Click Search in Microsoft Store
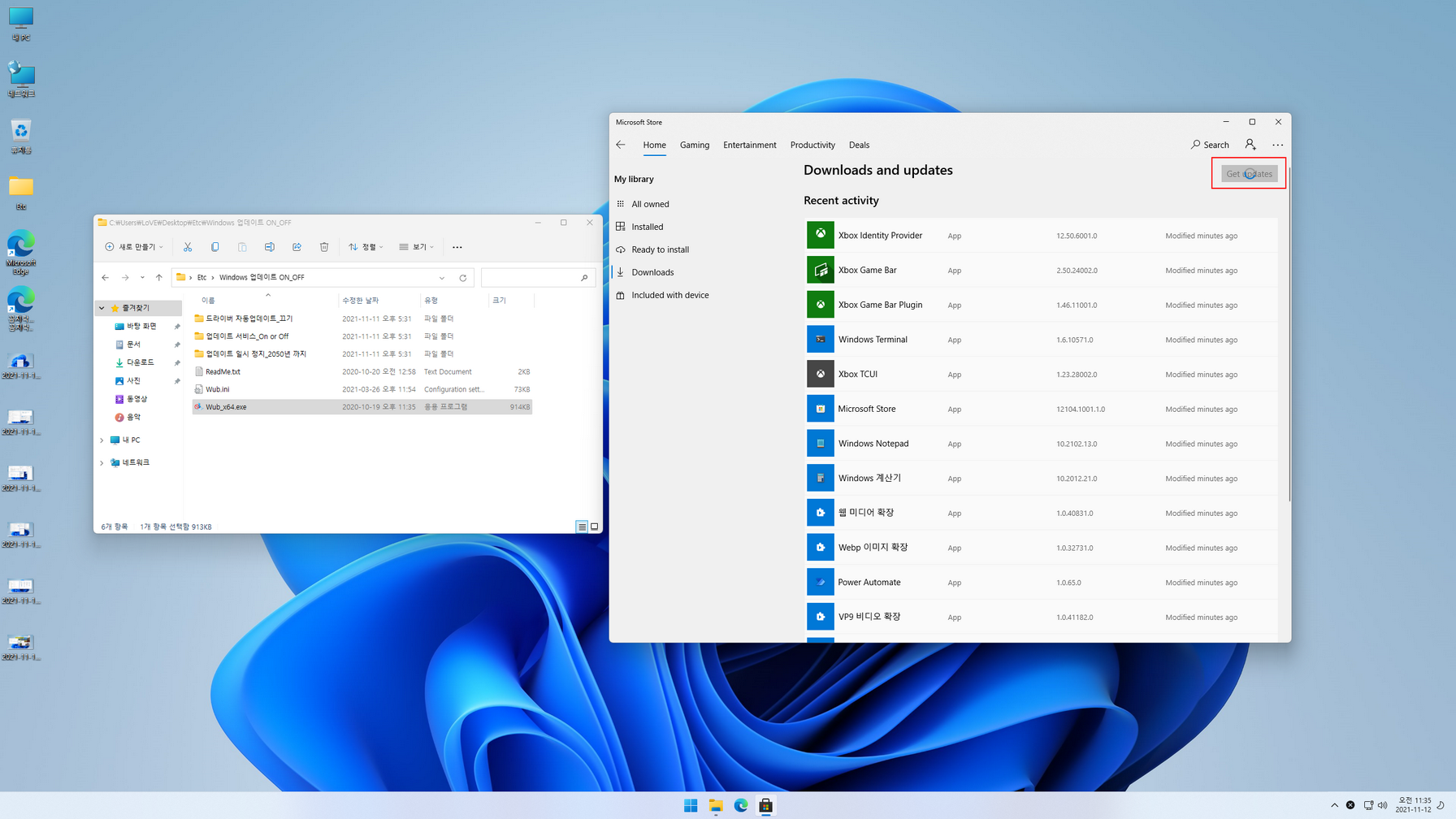Viewport: 1456px width, 819px height. click(x=1210, y=145)
